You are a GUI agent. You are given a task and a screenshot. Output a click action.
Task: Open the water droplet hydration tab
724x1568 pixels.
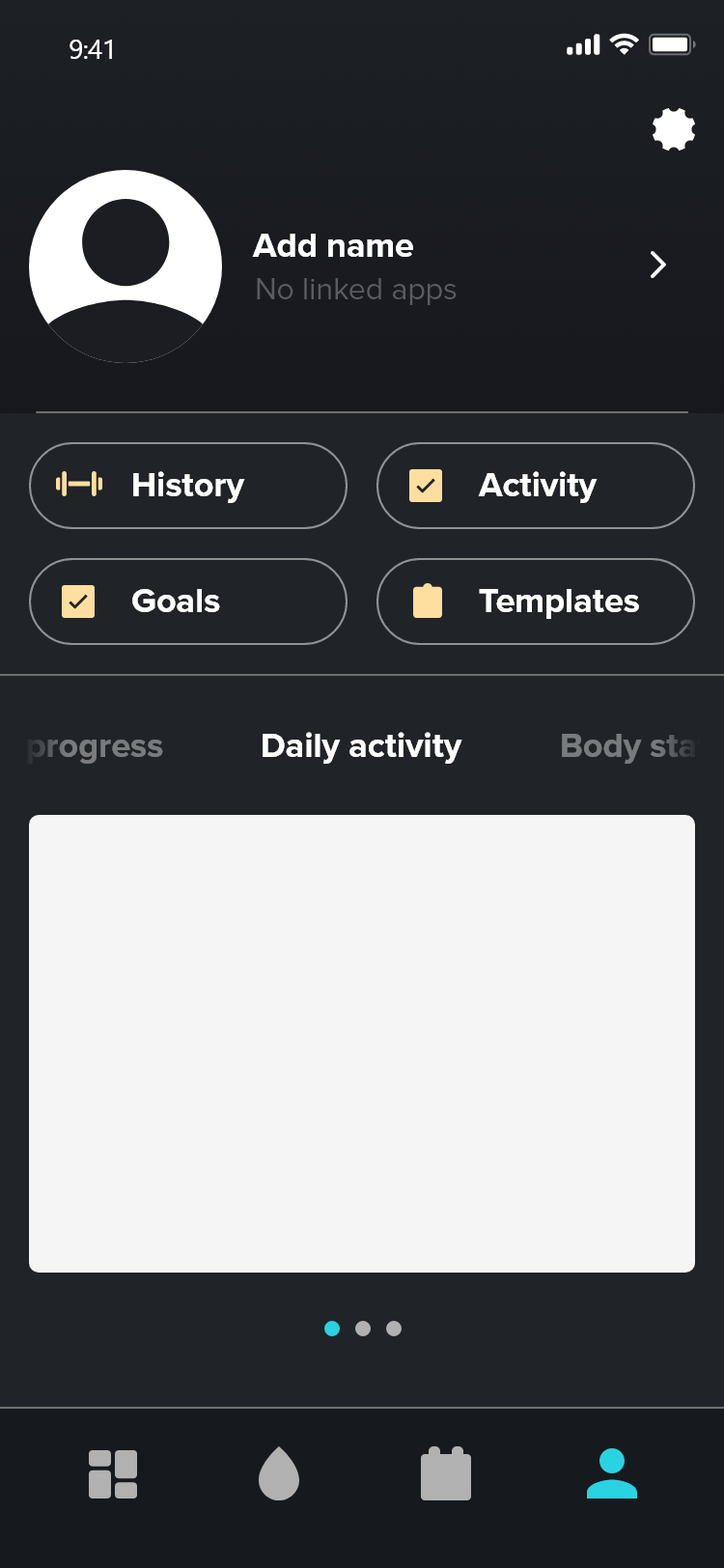[x=279, y=1473]
